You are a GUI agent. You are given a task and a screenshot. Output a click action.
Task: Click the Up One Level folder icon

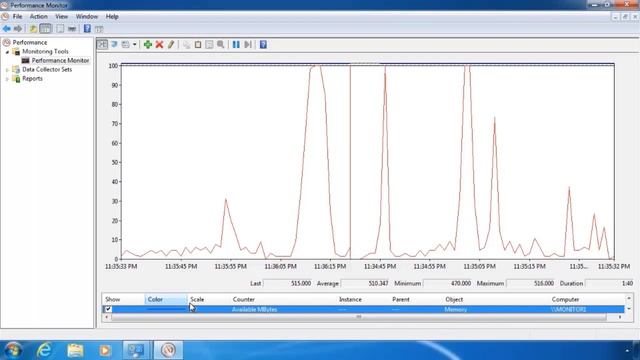[x=33, y=29]
